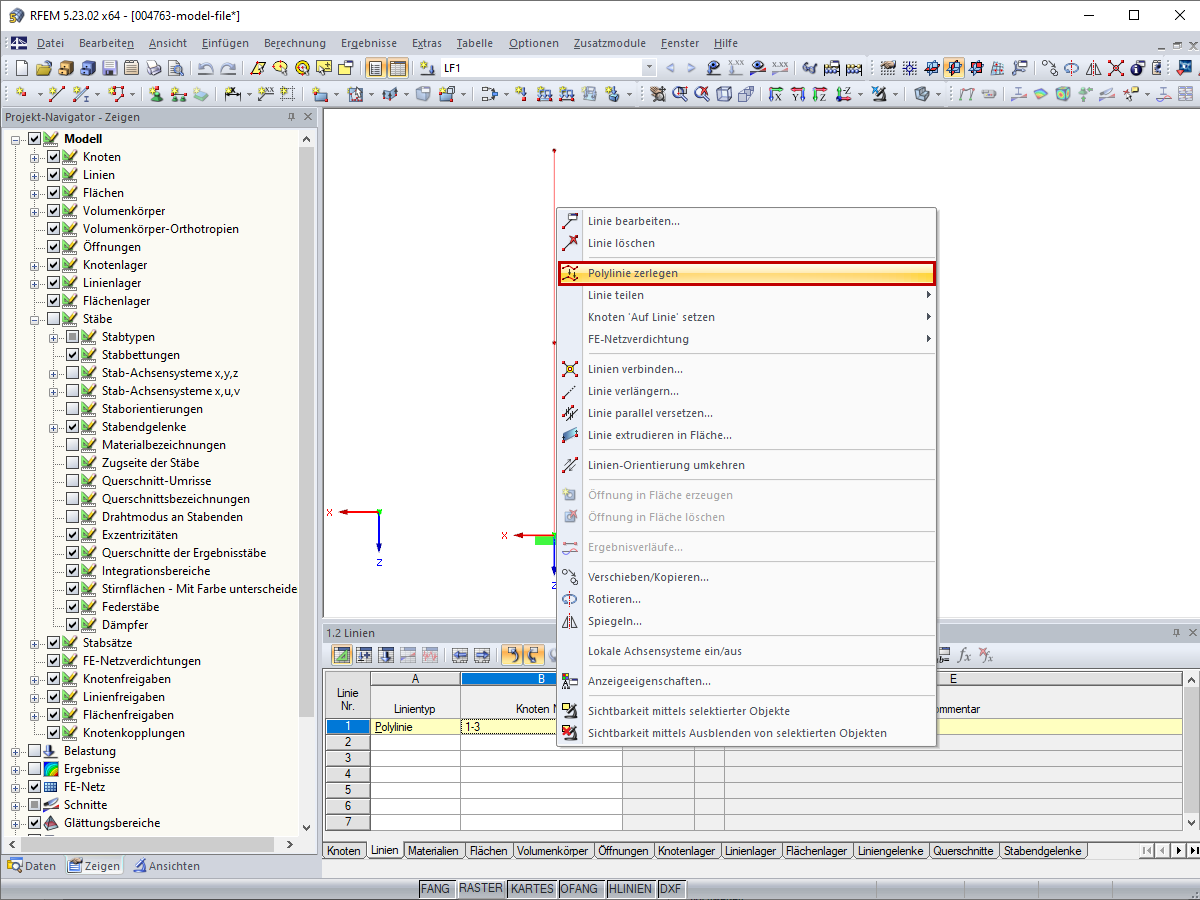The height and width of the screenshot is (900, 1200).
Task: Toggle the Project Navigator toolbar icon
Action: click(x=376, y=68)
